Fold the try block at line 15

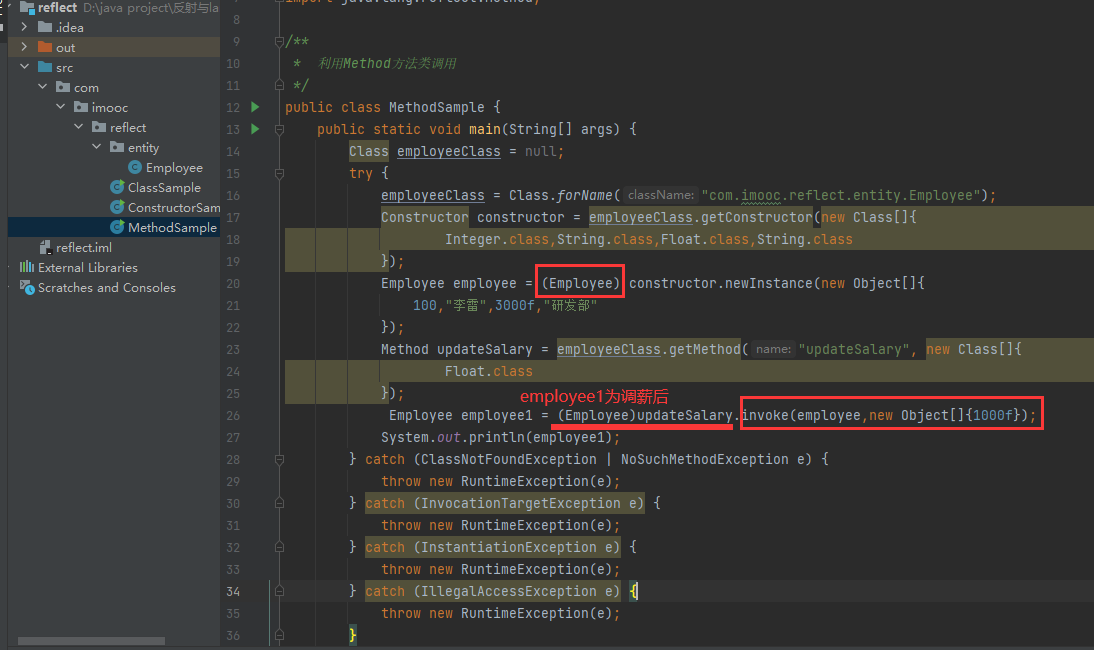tap(279, 173)
